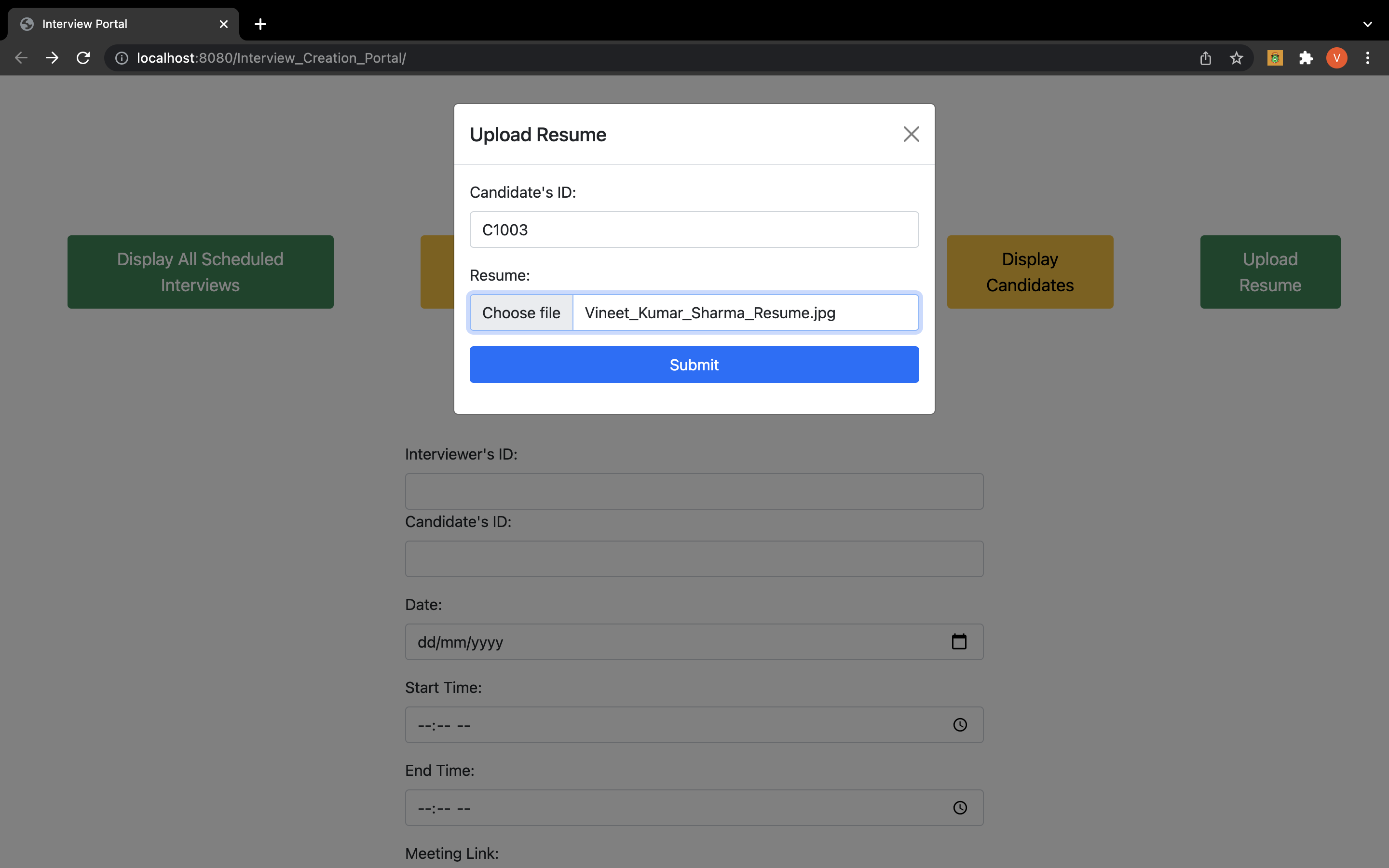
Task: Reload the page with refresh icon
Action: coord(83,58)
